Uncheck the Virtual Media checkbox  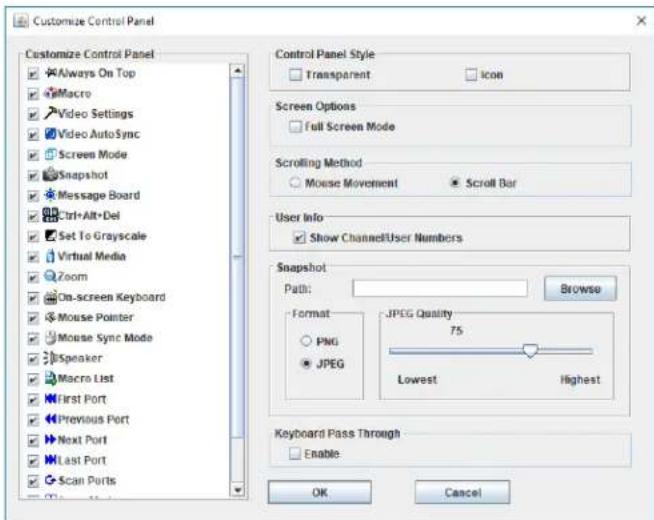click(x=33, y=257)
